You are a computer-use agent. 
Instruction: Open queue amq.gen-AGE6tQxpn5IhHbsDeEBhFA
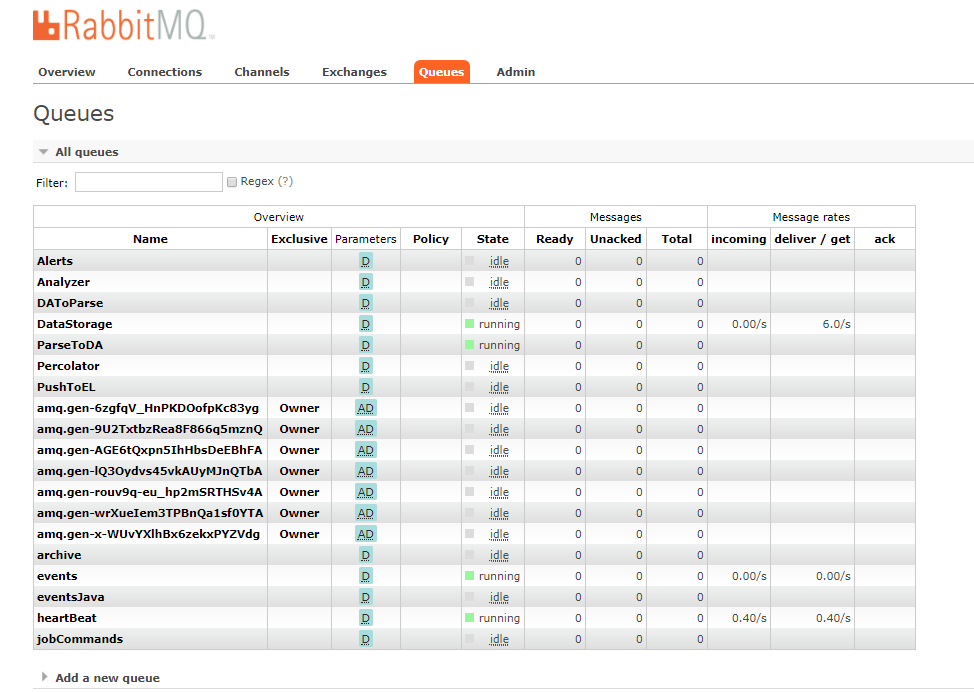coord(150,450)
